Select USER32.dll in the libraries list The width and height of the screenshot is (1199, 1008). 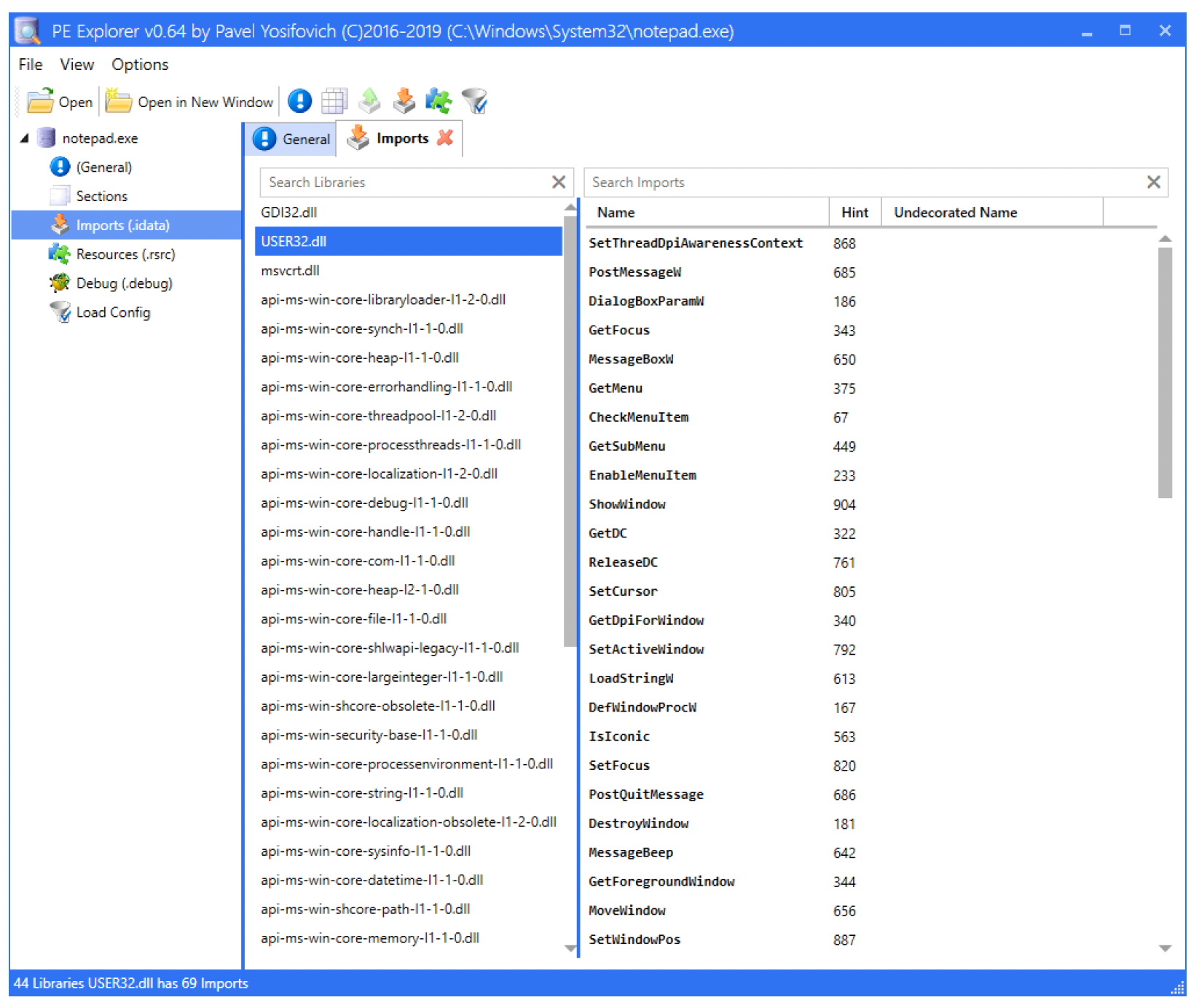pyautogui.click(x=409, y=241)
